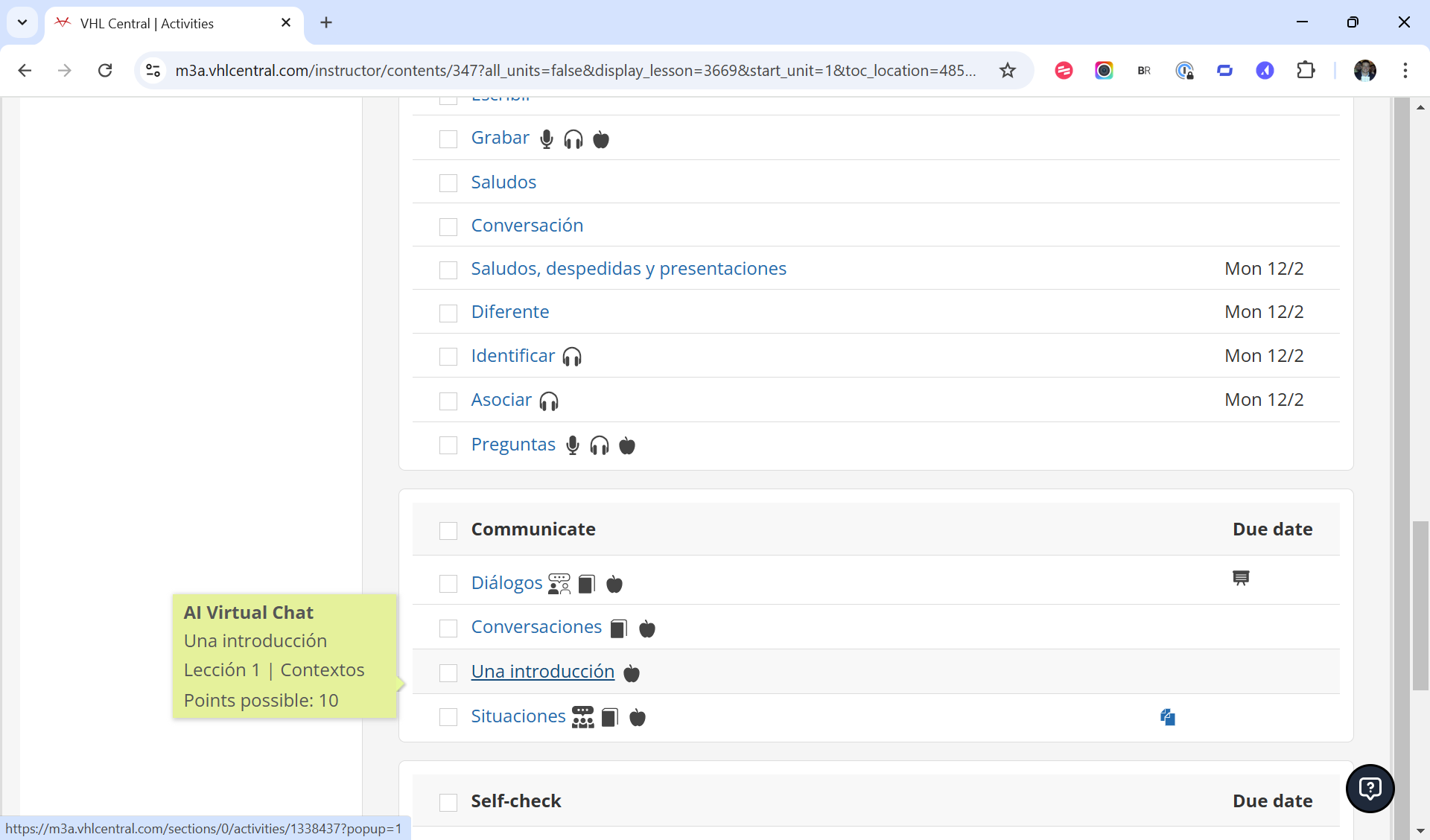Click the apple icon next to Una introducción
Image resolution: width=1430 pixels, height=840 pixels.
[x=632, y=673]
